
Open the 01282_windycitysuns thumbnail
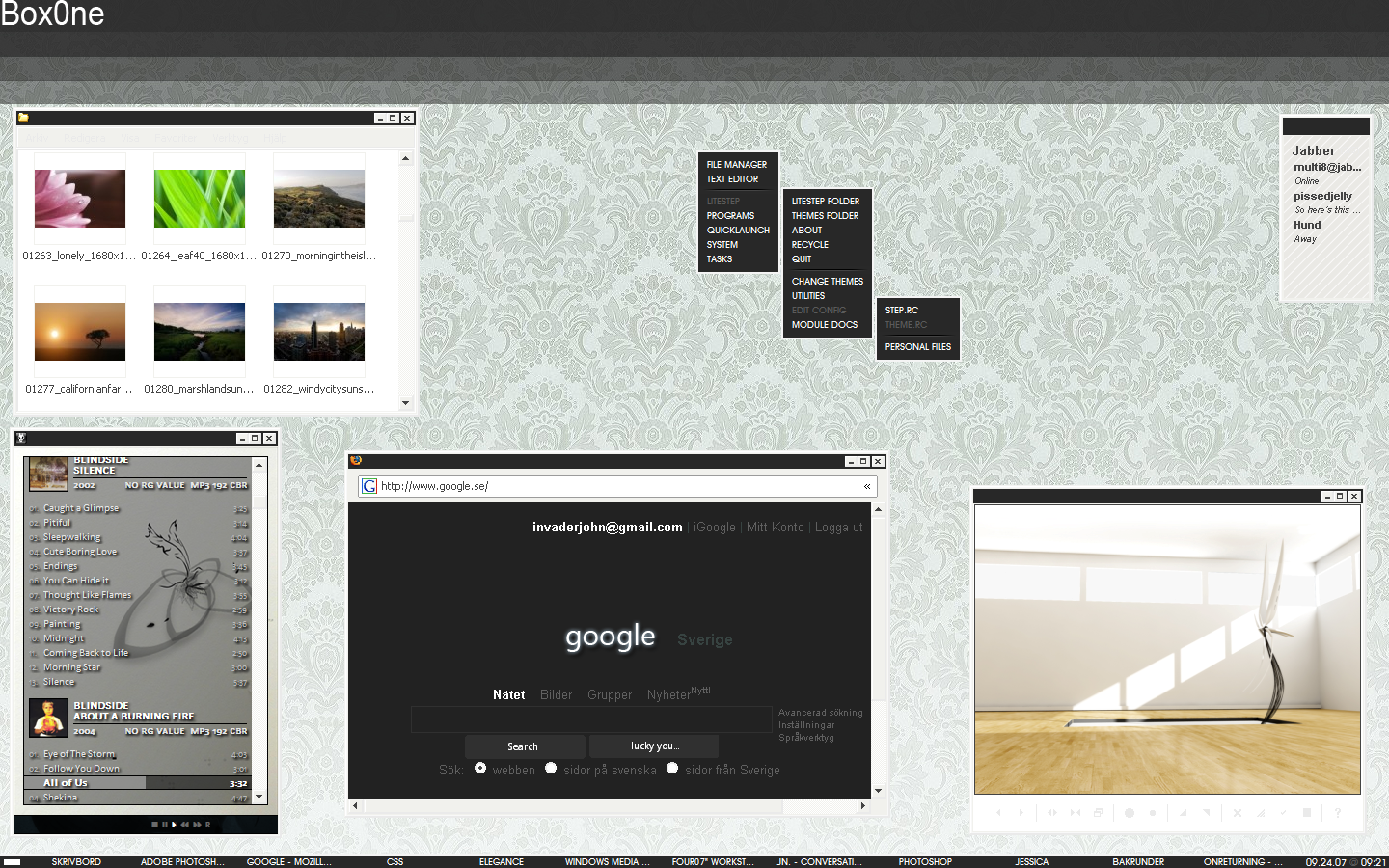[x=319, y=332]
